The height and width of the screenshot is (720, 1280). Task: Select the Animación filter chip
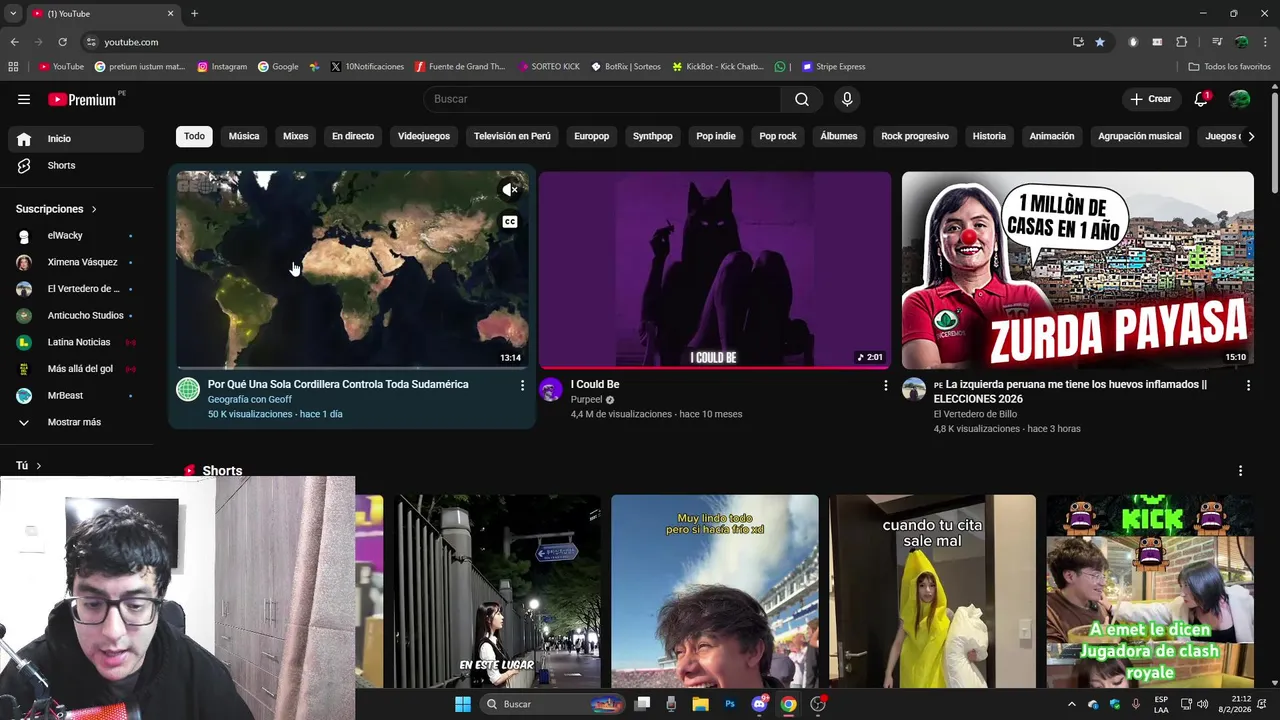tap(1052, 136)
